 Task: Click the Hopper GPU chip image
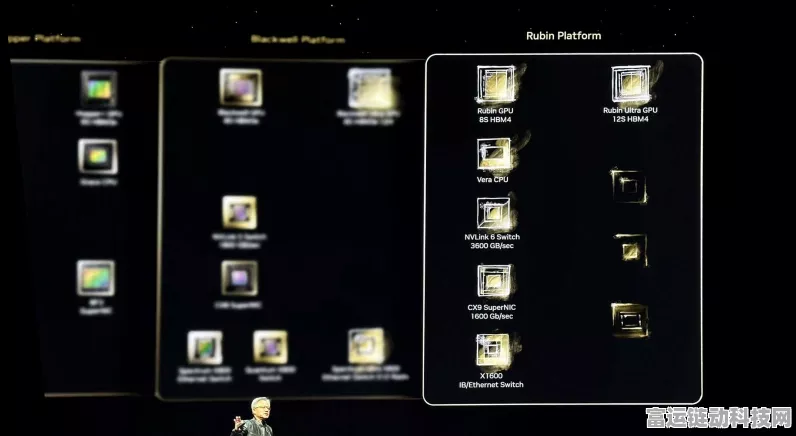[x=98, y=89]
